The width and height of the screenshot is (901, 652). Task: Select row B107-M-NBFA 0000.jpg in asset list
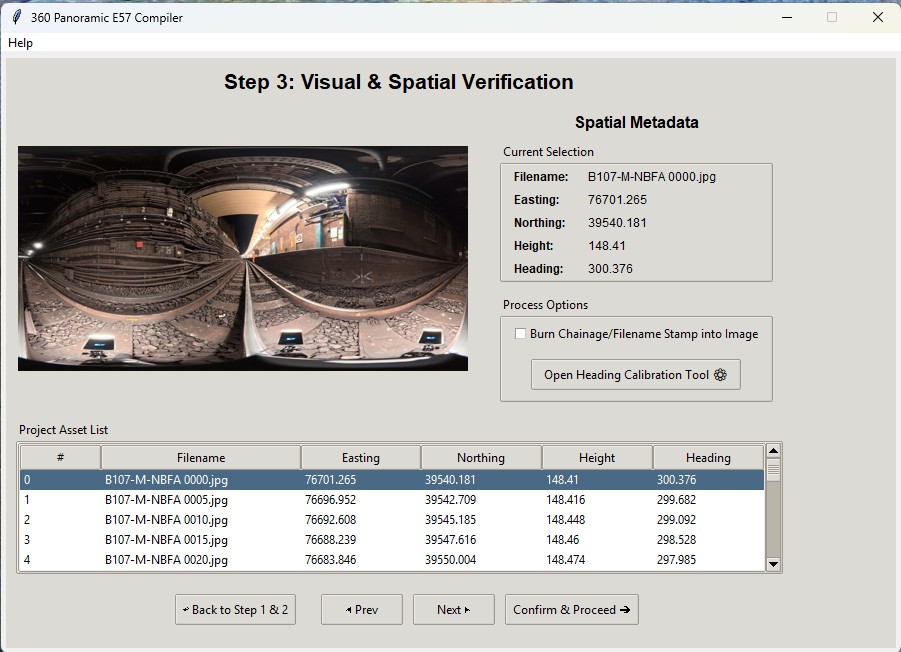pos(392,480)
